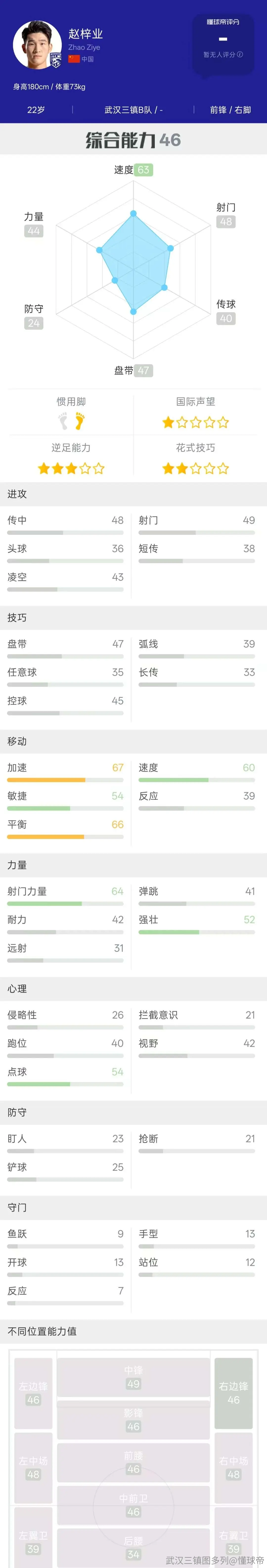Screen dimensions: 267x1568
Task: Click the 平衡 66 progress bar
Action: [x=65, y=837]
